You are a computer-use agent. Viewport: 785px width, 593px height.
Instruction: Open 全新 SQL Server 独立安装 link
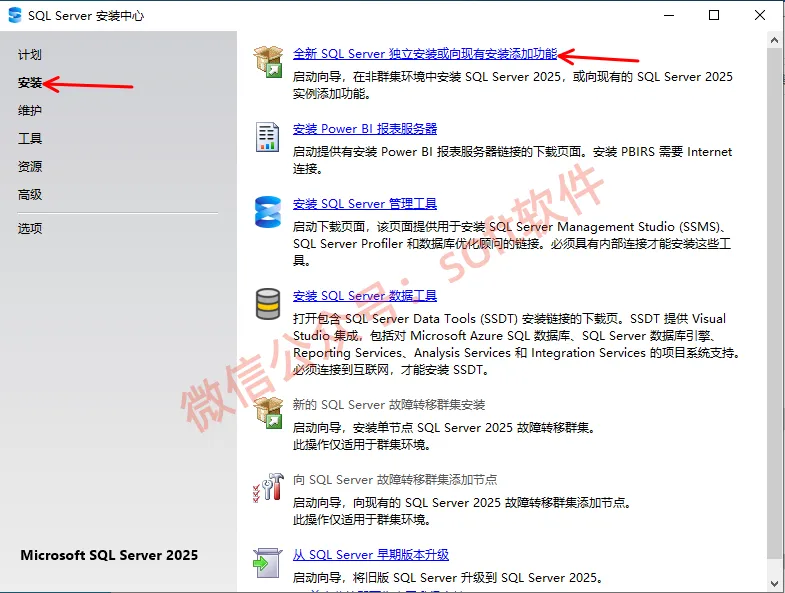425,54
